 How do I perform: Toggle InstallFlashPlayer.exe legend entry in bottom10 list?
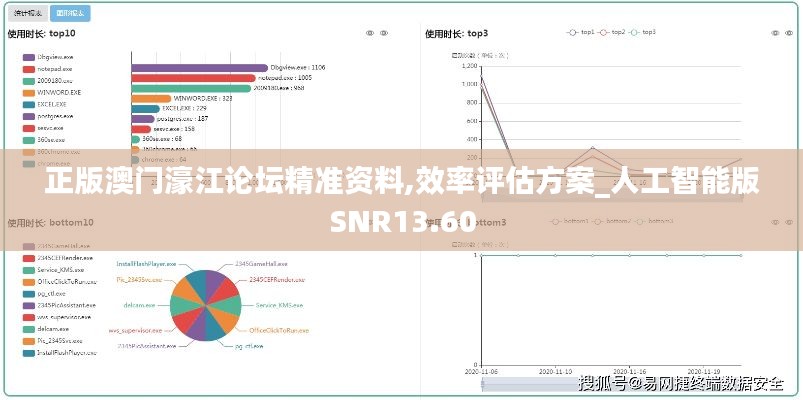pos(59,353)
